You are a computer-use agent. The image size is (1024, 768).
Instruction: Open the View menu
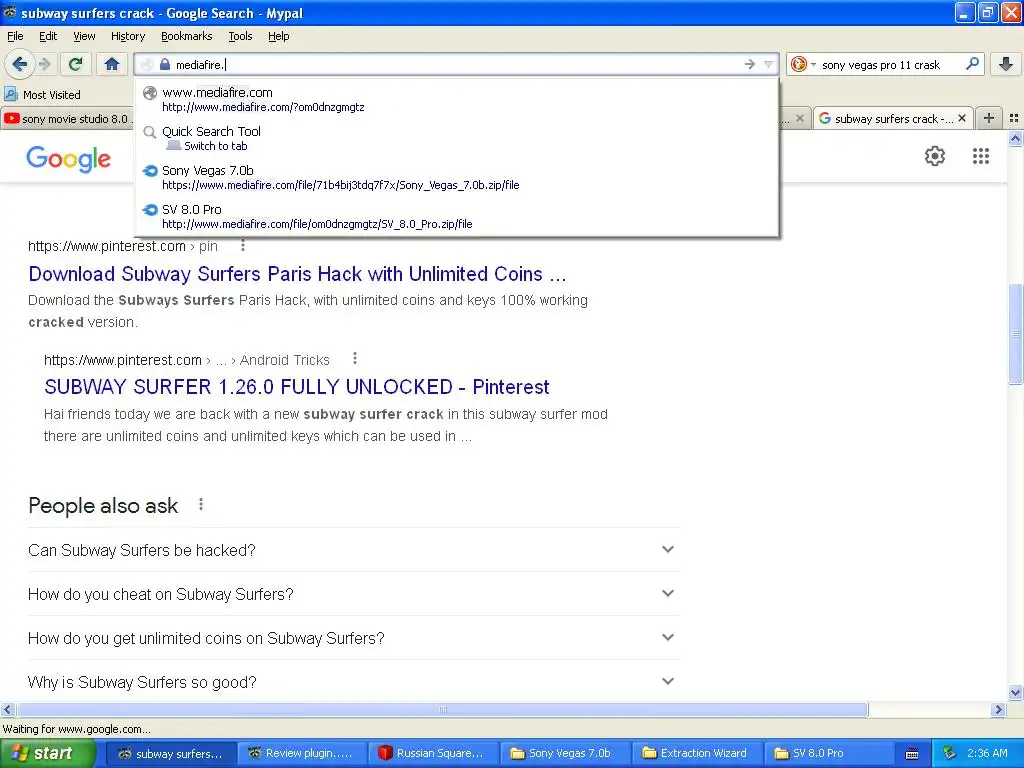click(84, 36)
